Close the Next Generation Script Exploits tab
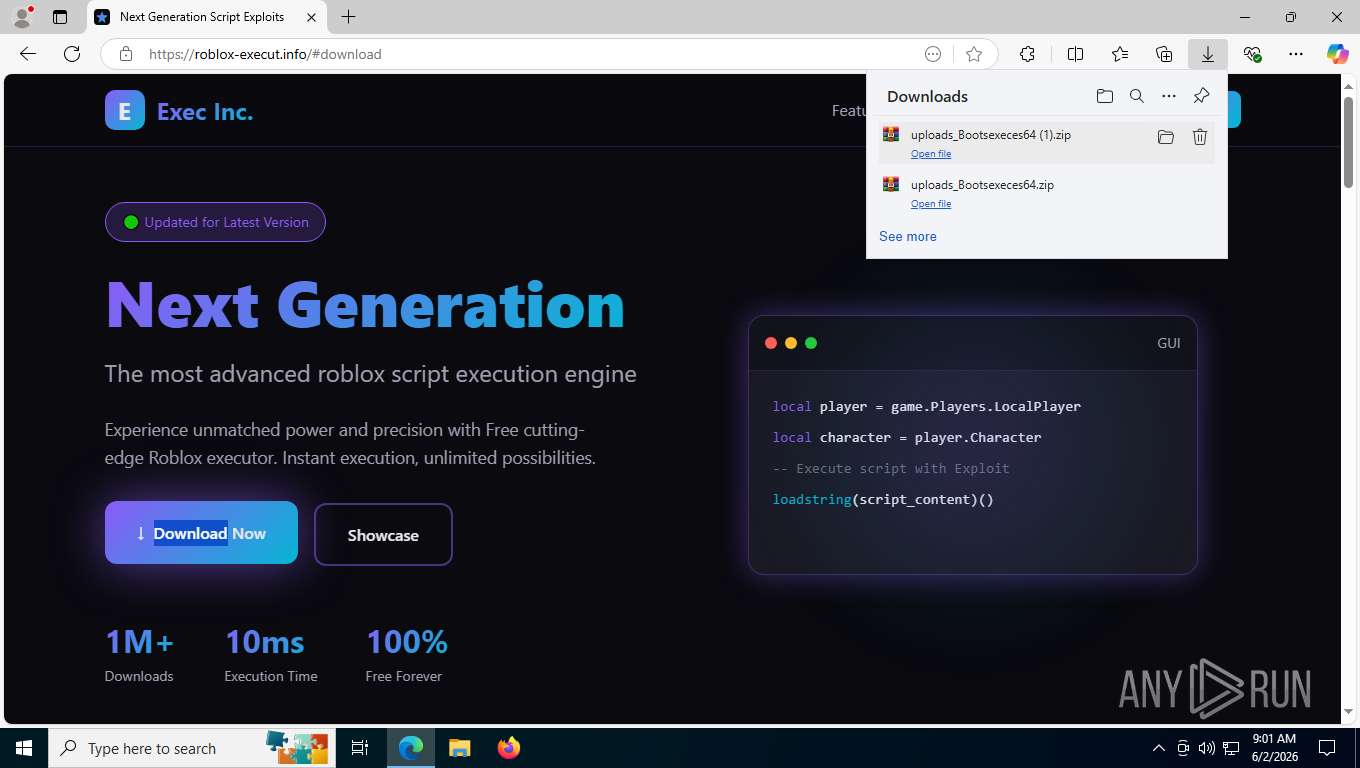This screenshot has height=768, width=1360. (x=312, y=17)
